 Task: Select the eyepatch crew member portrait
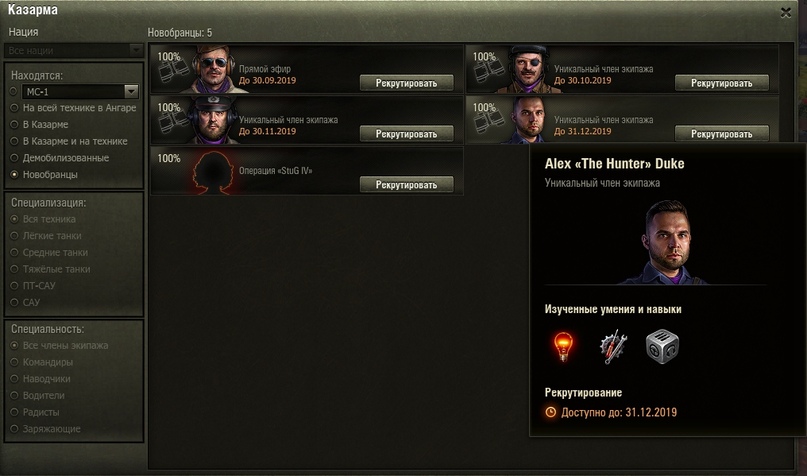528,69
